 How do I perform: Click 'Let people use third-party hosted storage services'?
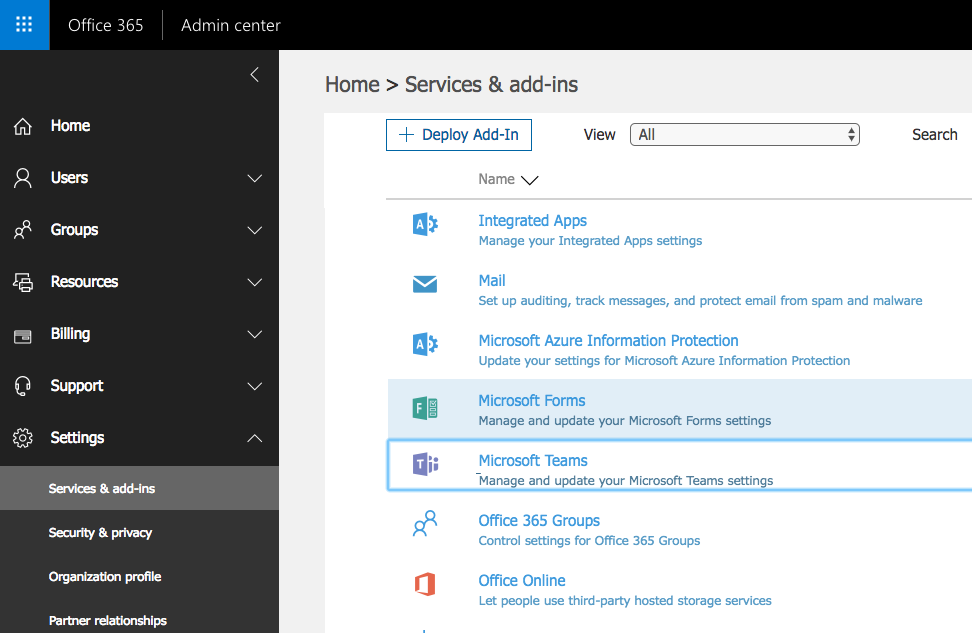coord(625,601)
